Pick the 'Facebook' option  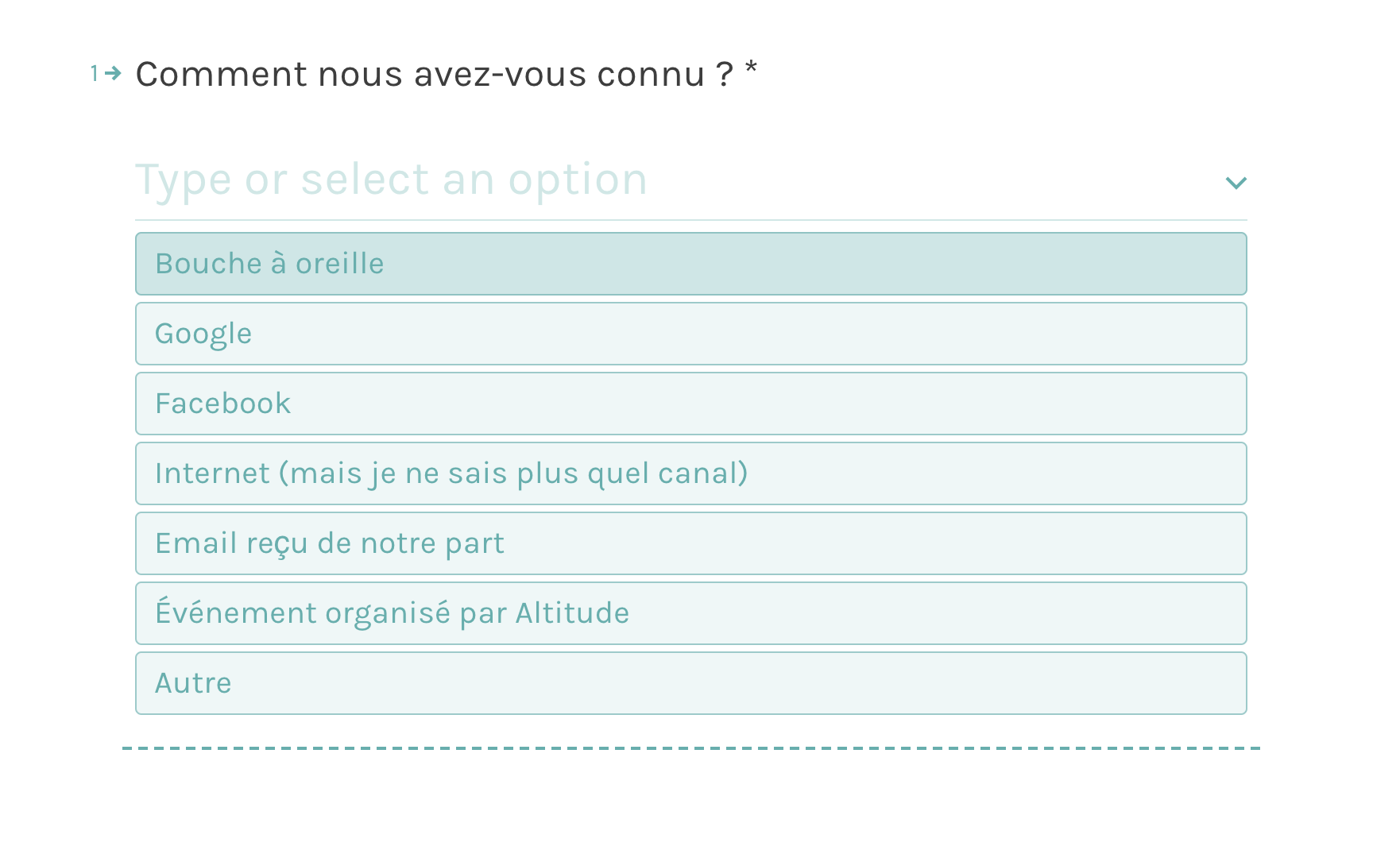pyautogui.click(x=690, y=404)
